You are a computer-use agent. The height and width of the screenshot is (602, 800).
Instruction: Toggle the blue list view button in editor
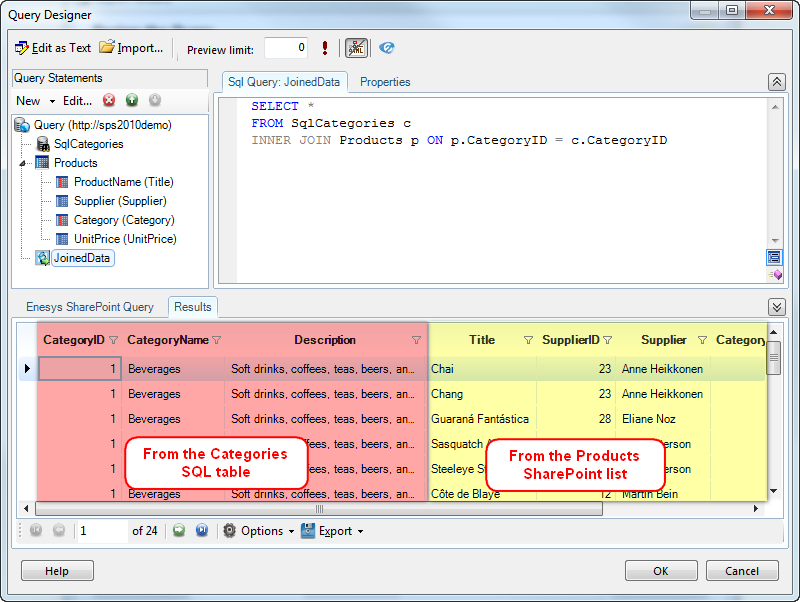(x=774, y=257)
